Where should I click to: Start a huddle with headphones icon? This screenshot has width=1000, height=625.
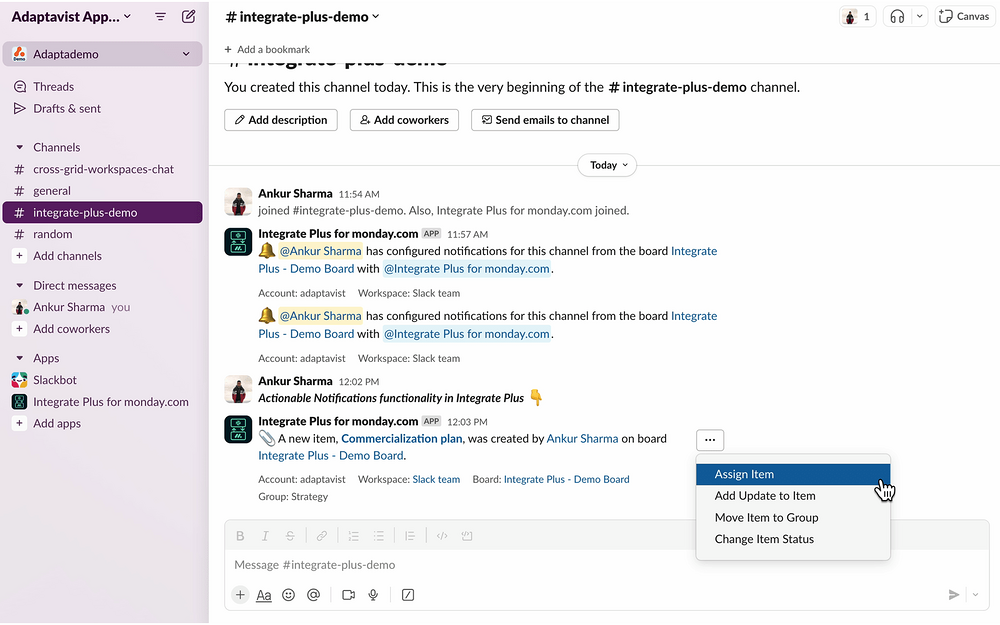pos(897,17)
